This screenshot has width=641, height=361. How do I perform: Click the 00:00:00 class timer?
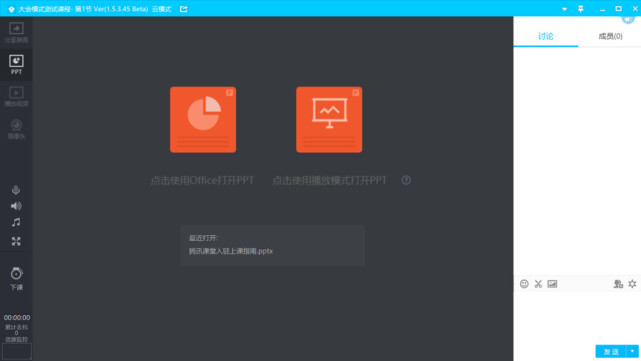(x=17, y=317)
